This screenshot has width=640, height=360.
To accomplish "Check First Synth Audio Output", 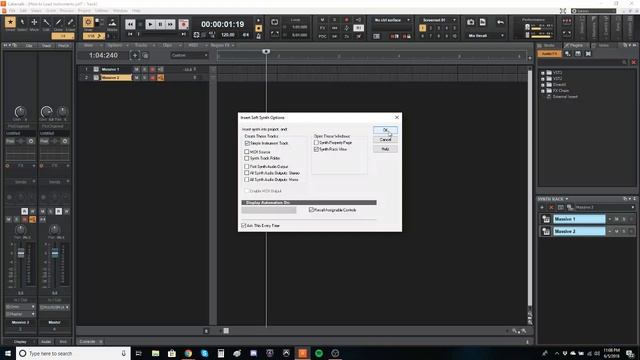I will coord(247,167).
